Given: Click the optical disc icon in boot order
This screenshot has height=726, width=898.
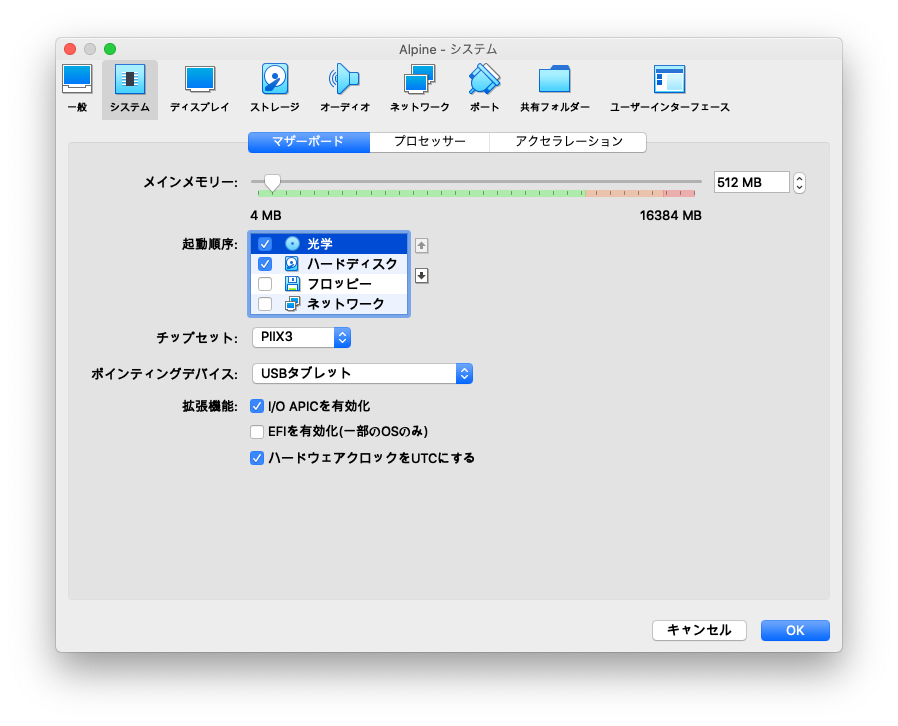Looking at the screenshot, I should pyautogui.click(x=292, y=244).
